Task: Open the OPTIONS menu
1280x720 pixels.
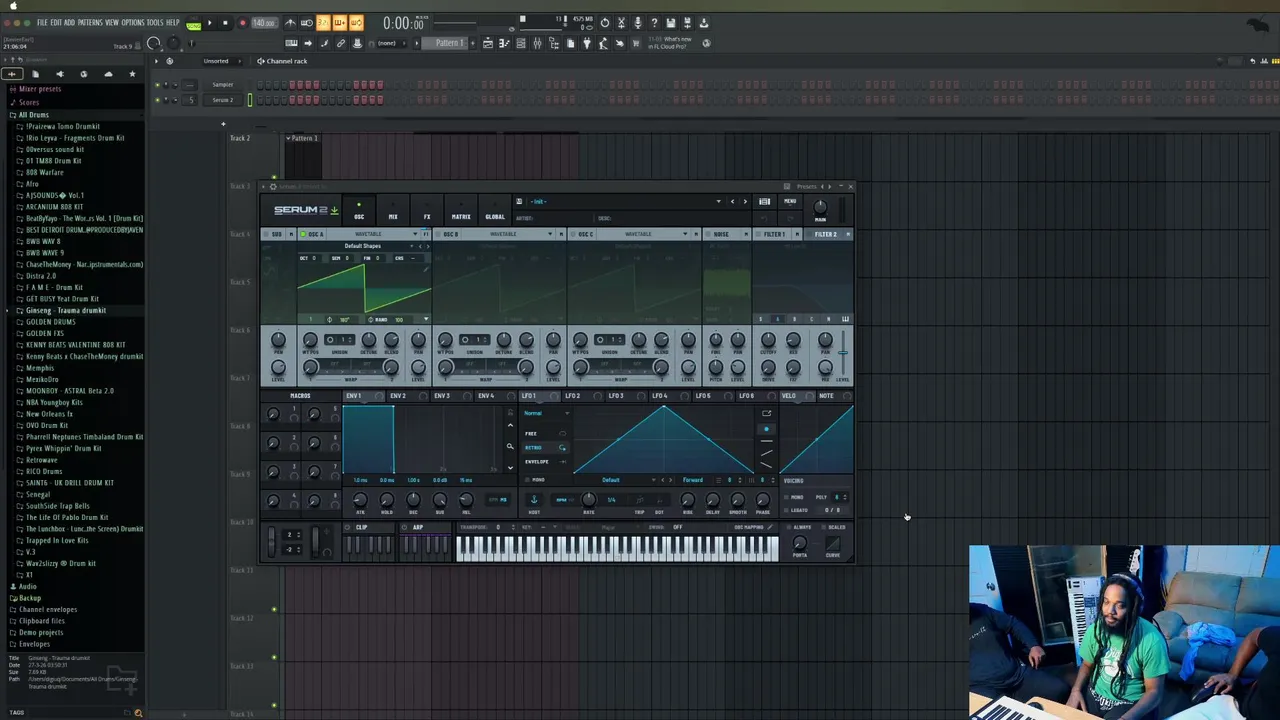Action: pyautogui.click(x=133, y=22)
